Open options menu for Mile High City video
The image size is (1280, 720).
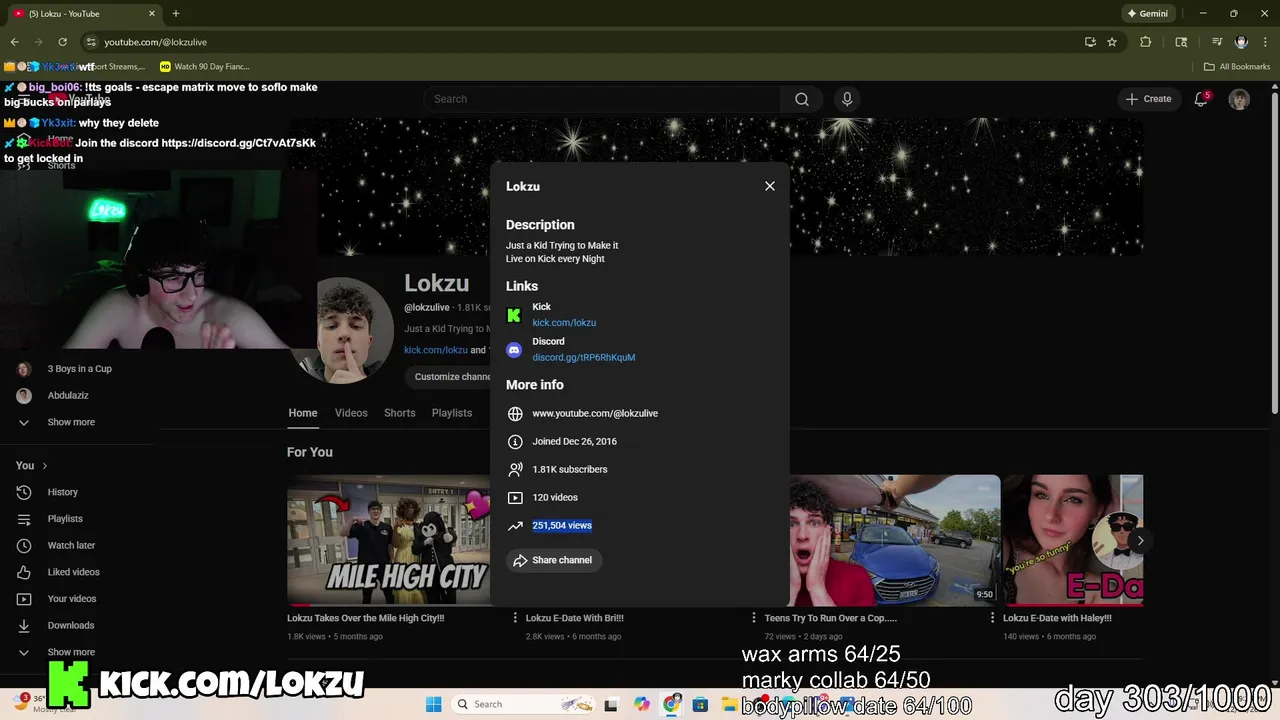point(516,618)
